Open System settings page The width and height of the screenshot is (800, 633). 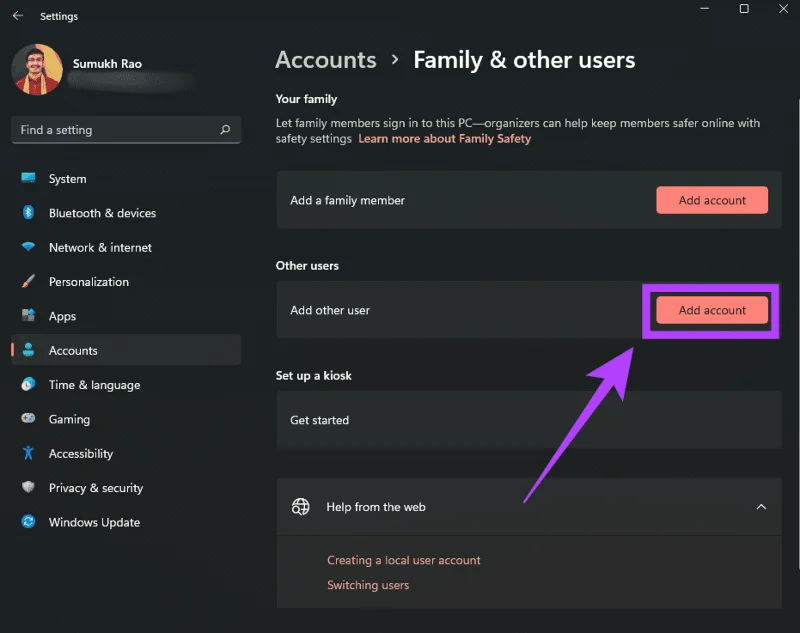(126, 179)
